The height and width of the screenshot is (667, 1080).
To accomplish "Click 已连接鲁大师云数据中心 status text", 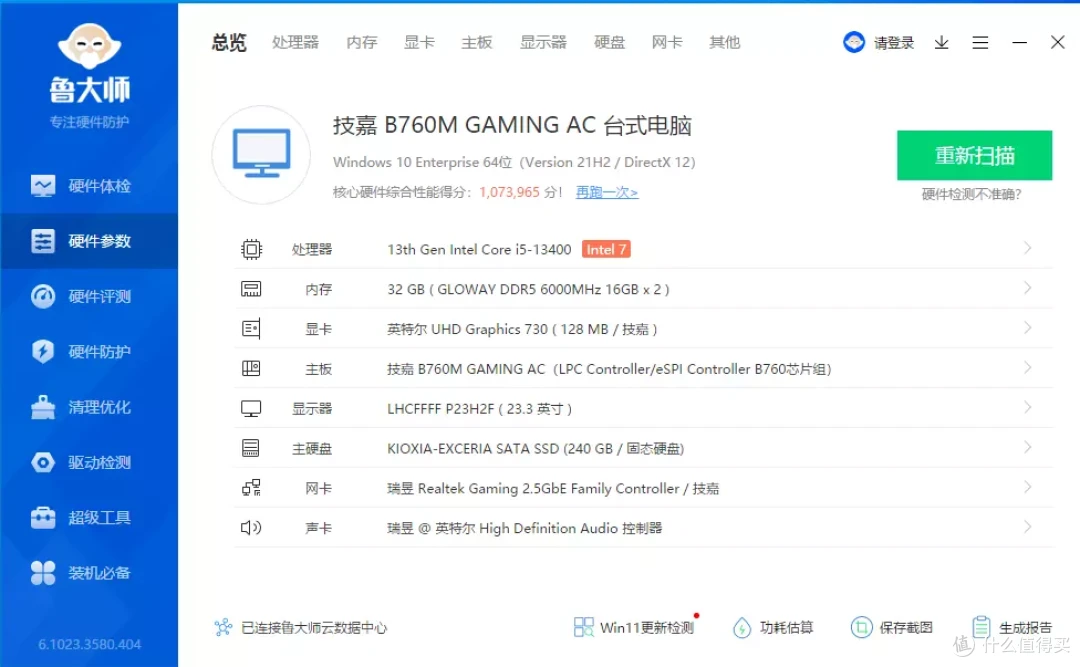I will (x=314, y=628).
